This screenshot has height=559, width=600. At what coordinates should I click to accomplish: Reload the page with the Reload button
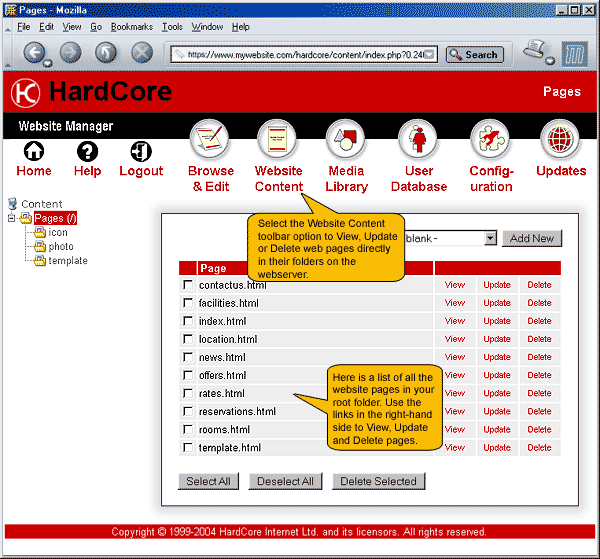106,52
